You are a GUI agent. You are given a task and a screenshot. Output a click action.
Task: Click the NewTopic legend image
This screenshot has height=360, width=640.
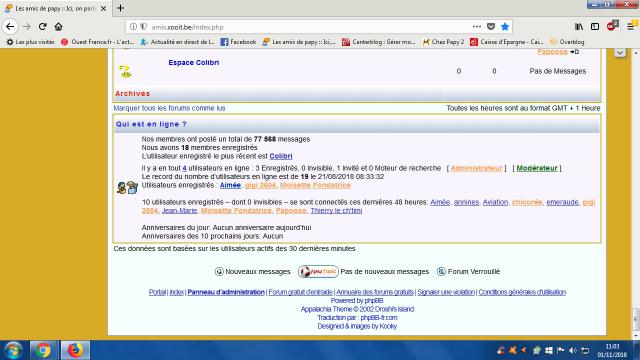[x=318, y=271]
